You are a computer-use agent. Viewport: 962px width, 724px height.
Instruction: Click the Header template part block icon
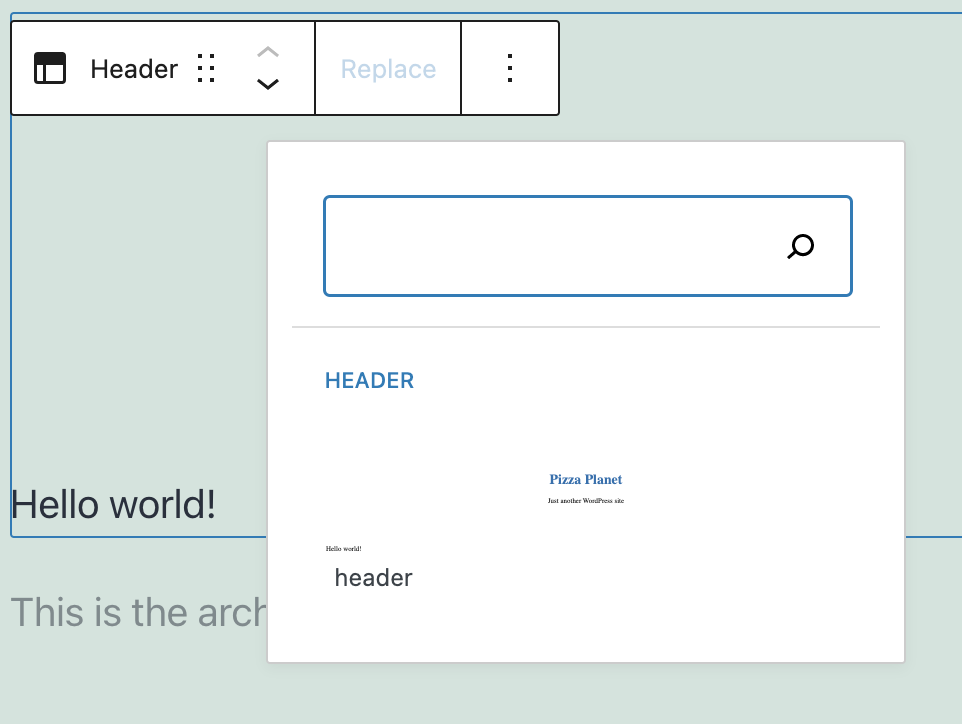pyautogui.click(x=50, y=69)
